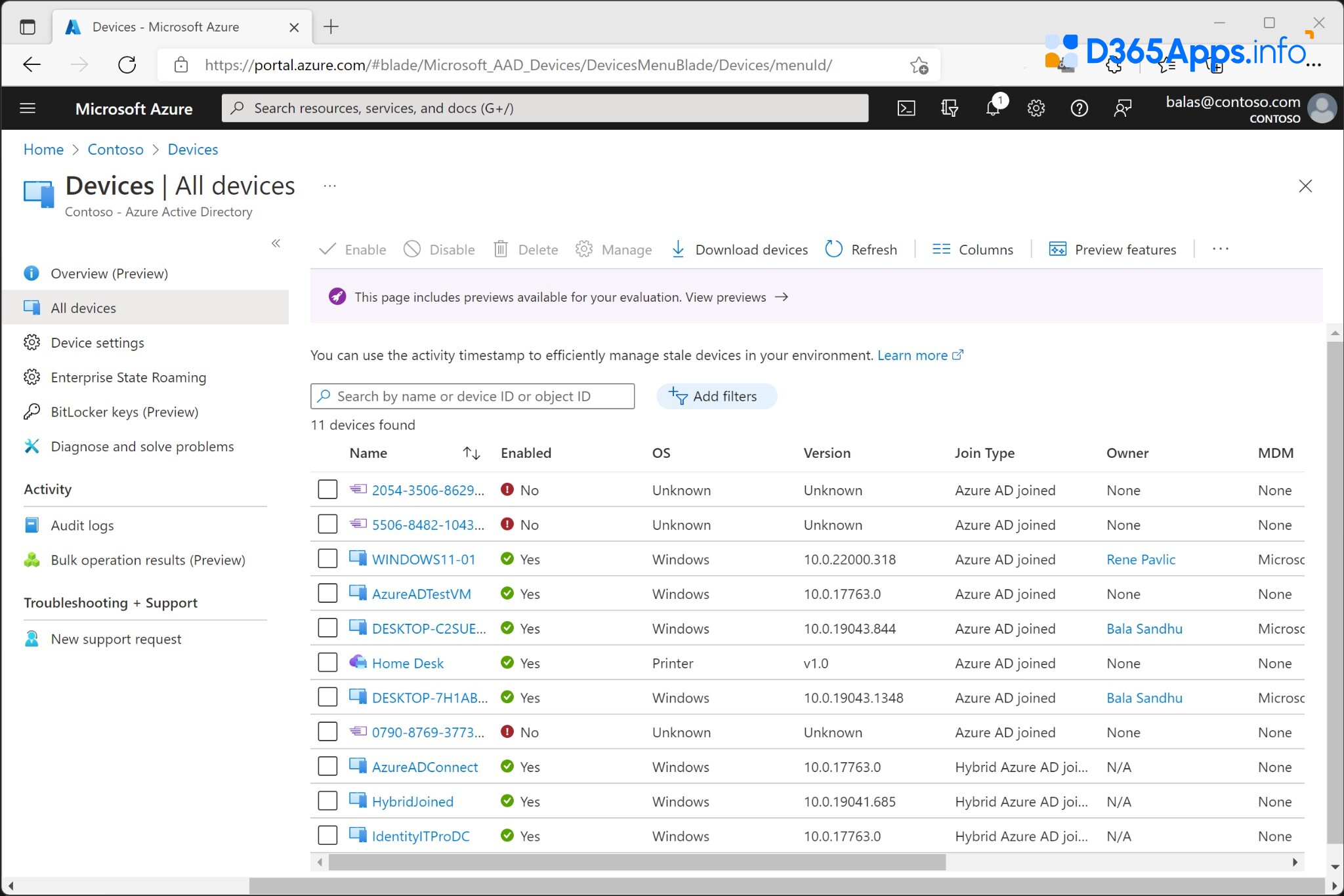The width and height of the screenshot is (1344, 896).
Task: Collapse the left navigation pane
Action: click(x=276, y=243)
